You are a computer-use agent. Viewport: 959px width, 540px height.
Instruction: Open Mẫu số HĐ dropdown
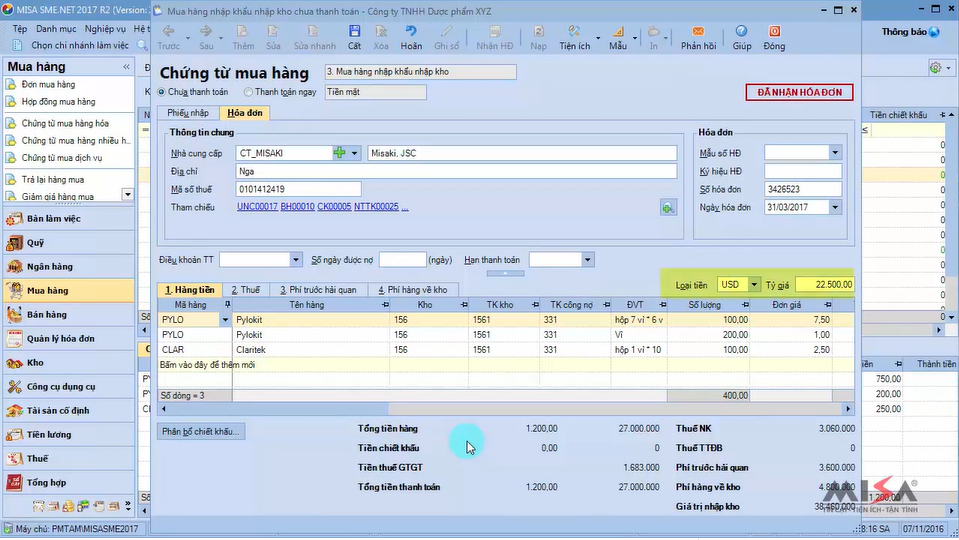835,153
